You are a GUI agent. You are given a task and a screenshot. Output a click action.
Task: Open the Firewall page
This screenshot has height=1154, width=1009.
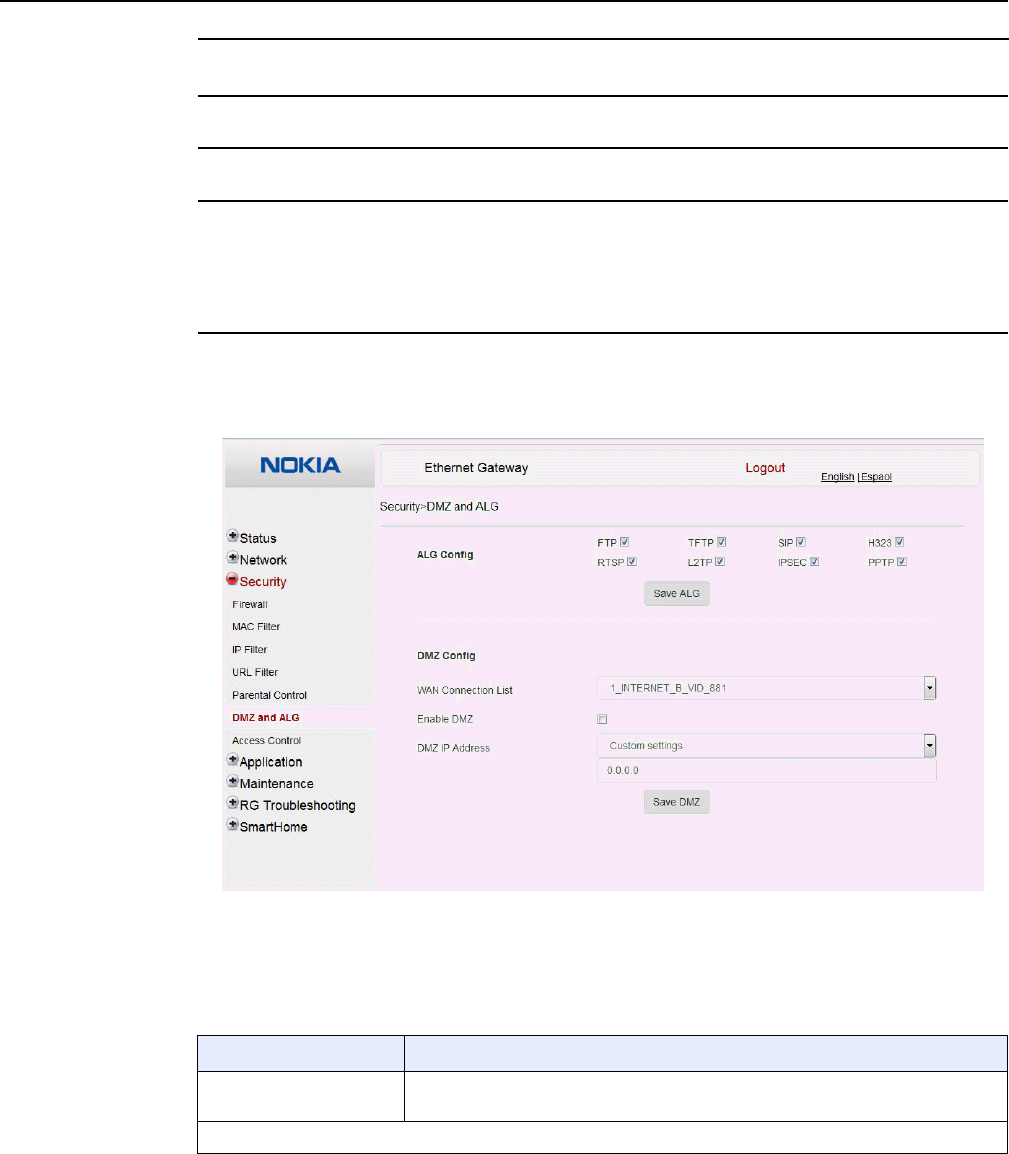coord(249,604)
